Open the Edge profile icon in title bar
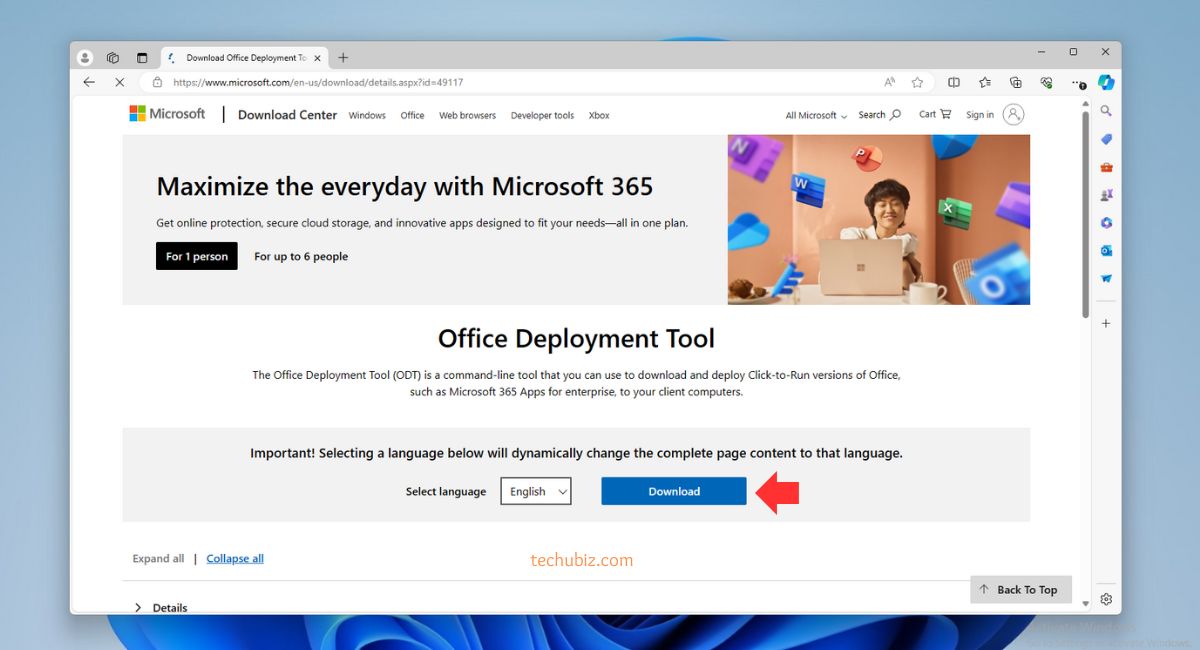1200x650 pixels. click(x=85, y=58)
